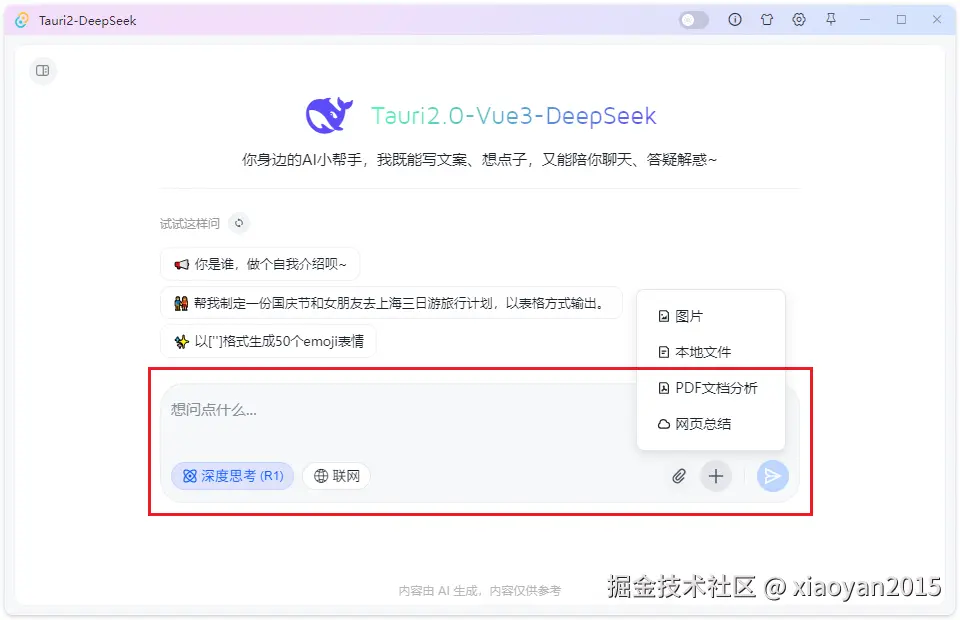This screenshot has width=960, height=620.
Task: Click the send message button
Action: coord(773,476)
